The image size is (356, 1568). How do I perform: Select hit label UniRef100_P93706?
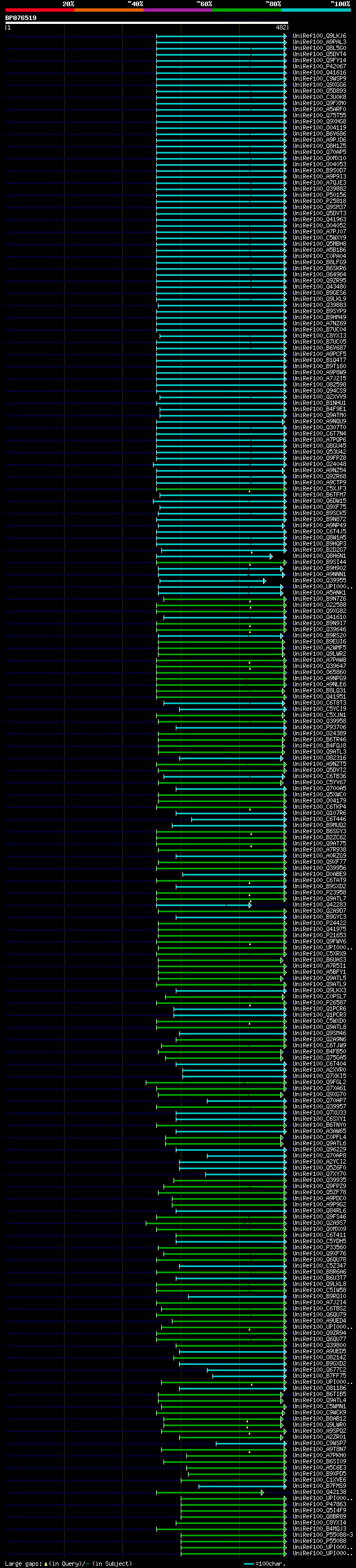(319, 728)
